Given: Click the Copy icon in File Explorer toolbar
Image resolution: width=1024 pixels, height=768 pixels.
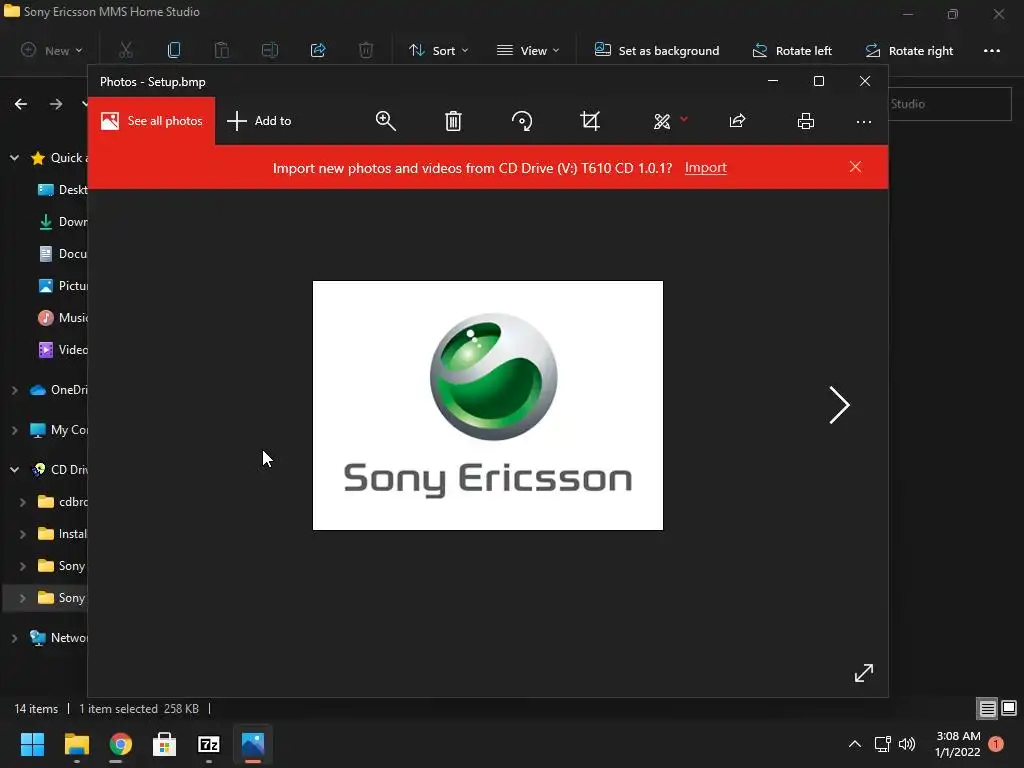Looking at the screenshot, I should point(174,50).
